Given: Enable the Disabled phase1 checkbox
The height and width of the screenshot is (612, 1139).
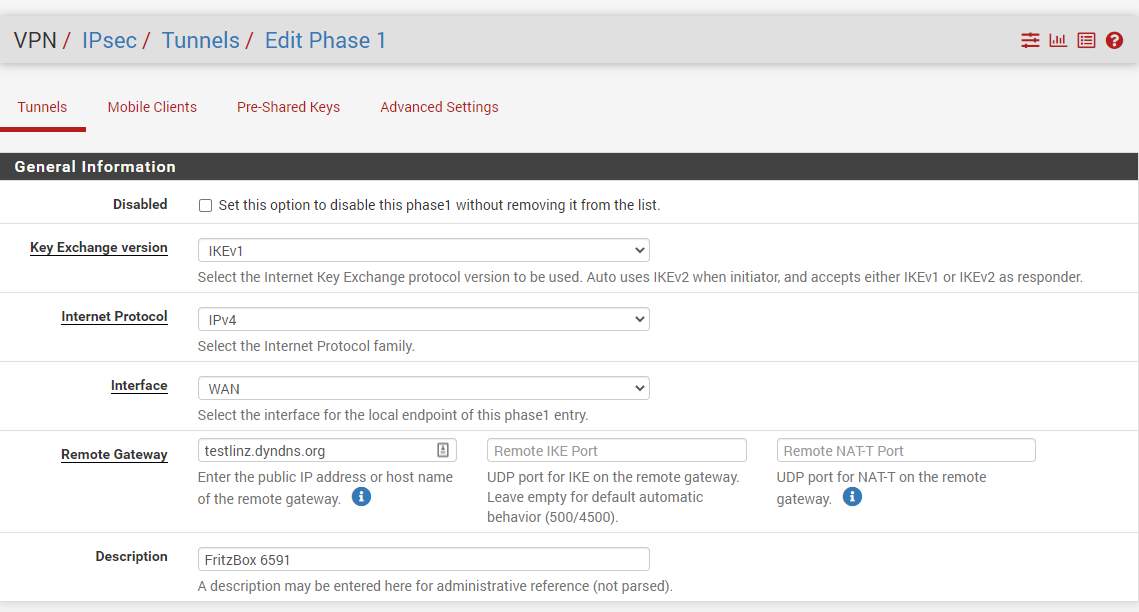Looking at the screenshot, I should [x=206, y=205].
